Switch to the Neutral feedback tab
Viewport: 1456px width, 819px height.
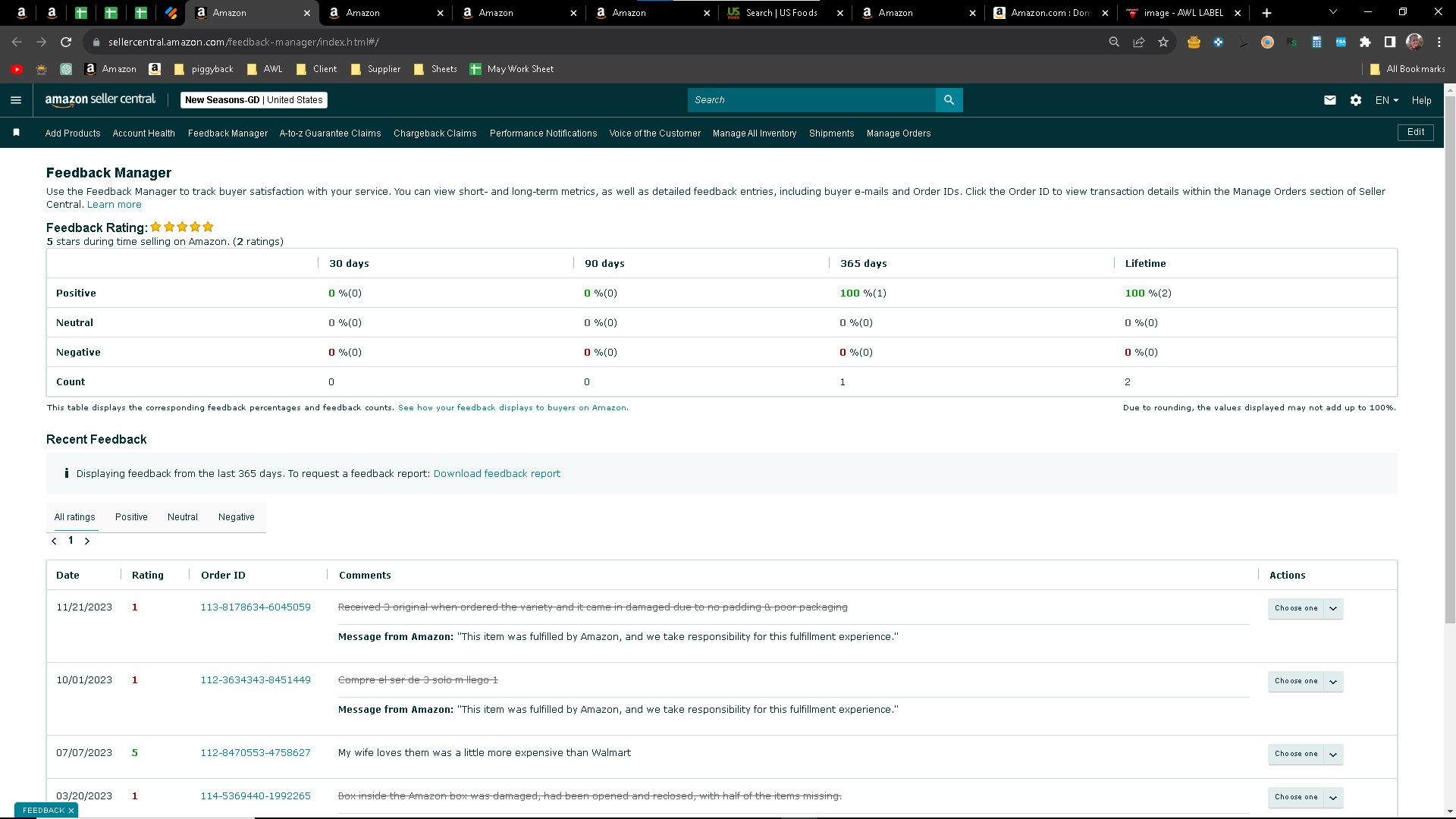183,517
